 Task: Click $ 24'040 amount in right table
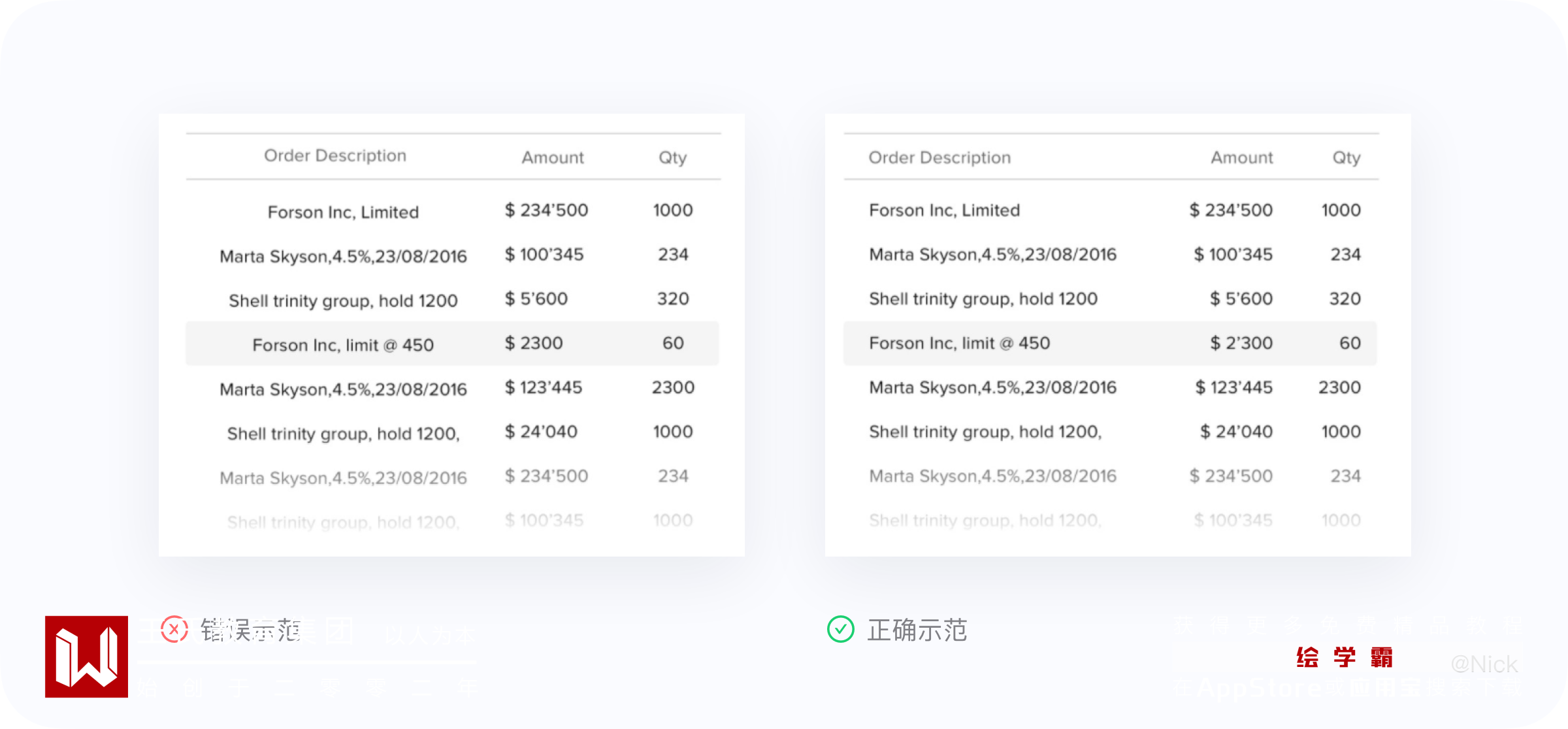pos(1236,432)
